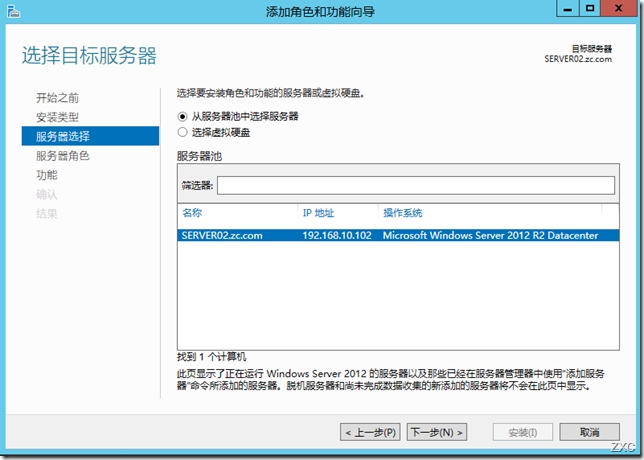Click the '找到 1 个计算机' status text

212,356
